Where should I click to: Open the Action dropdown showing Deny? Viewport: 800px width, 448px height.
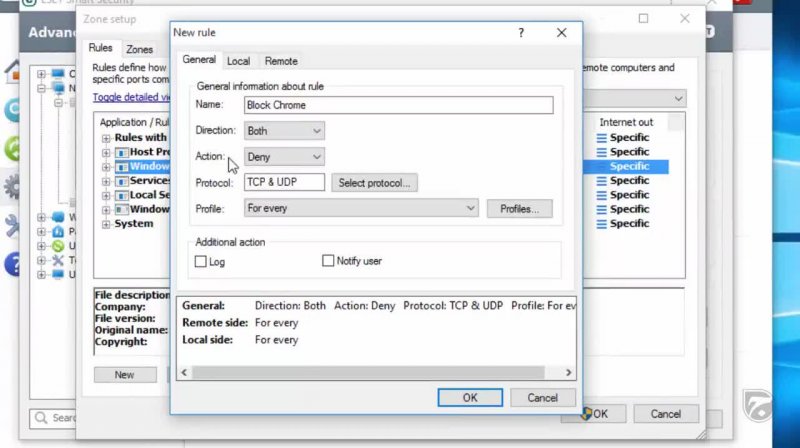pyautogui.click(x=284, y=157)
